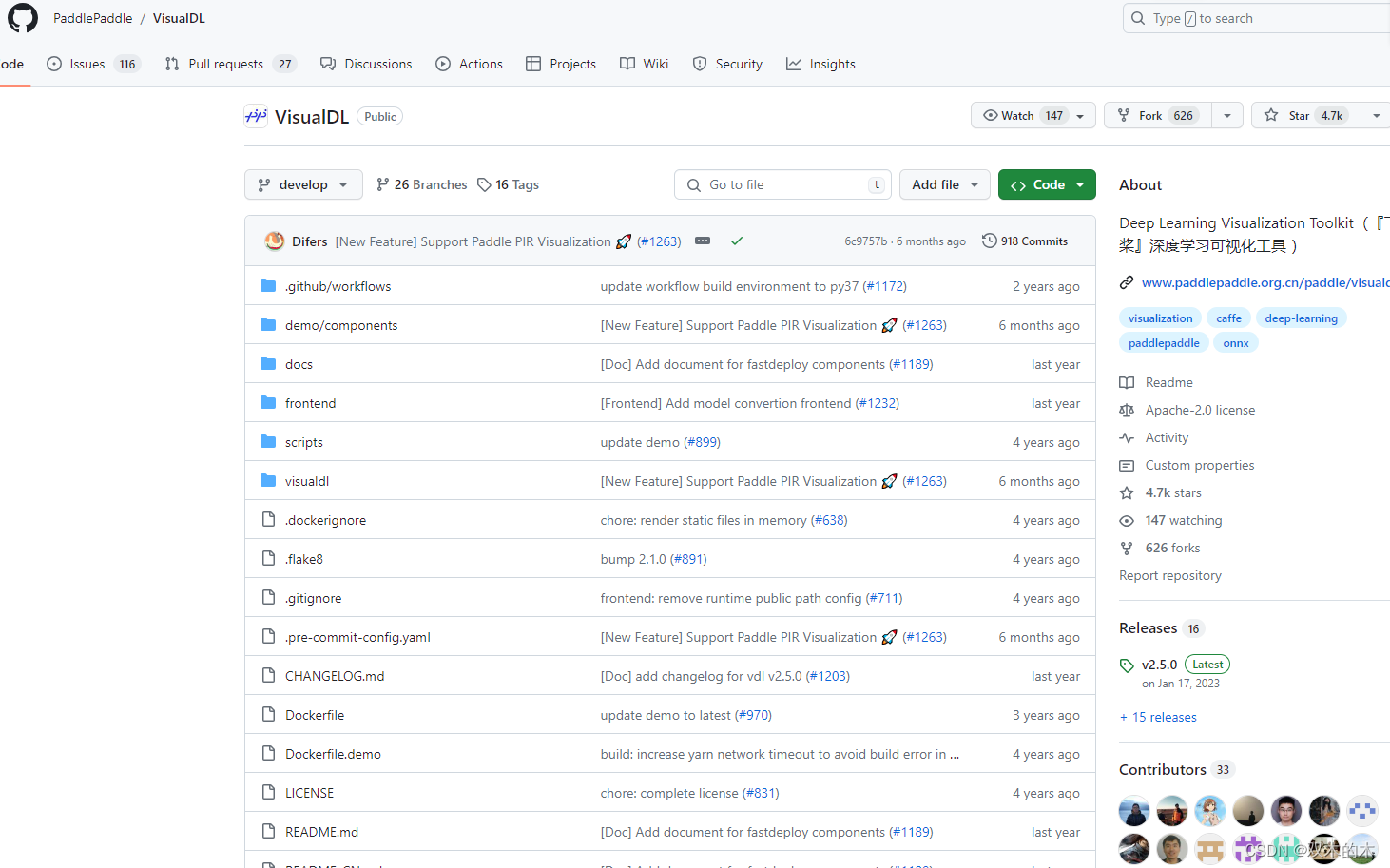The width and height of the screenshot is (1390, 868).
Task: Click the eye icon beside 147 watching
Action: tap(1127, 520)
